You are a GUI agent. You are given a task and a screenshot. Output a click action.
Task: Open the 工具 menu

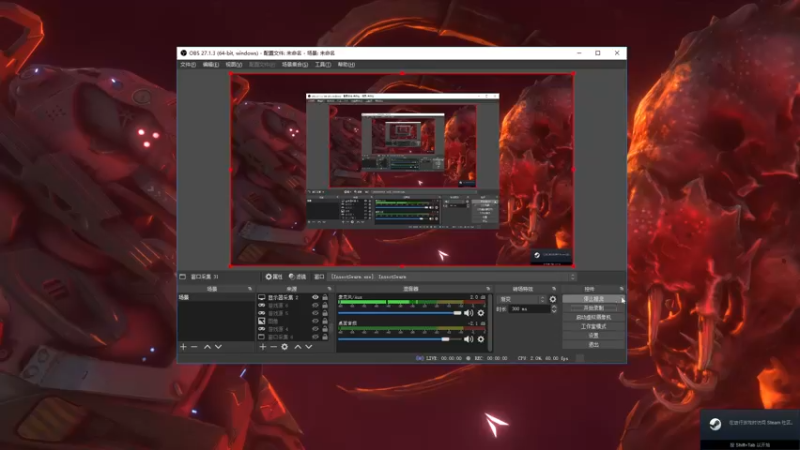(x=322, y=65)
